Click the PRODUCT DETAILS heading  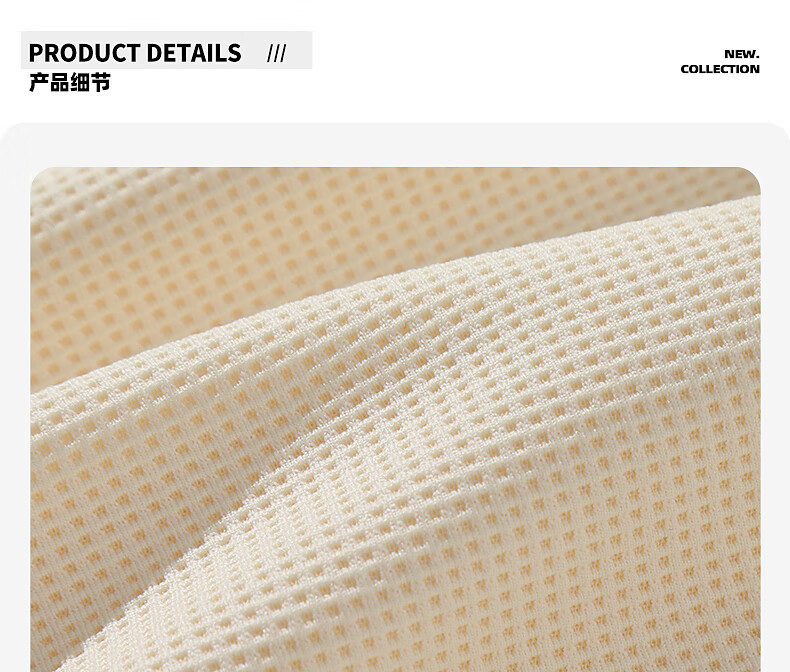(135, 53)
